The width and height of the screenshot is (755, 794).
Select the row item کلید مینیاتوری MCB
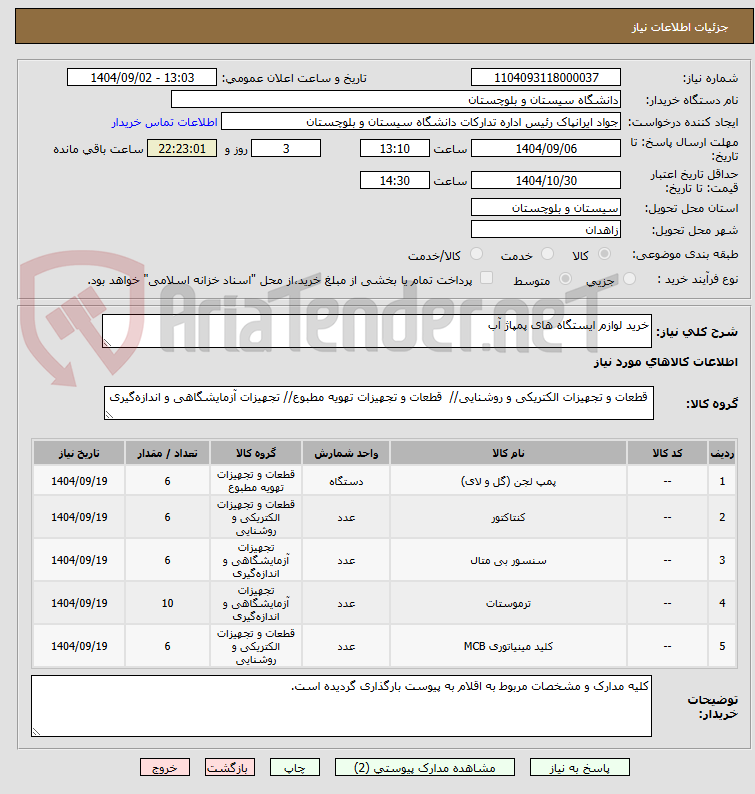click(x=508, y=646)
